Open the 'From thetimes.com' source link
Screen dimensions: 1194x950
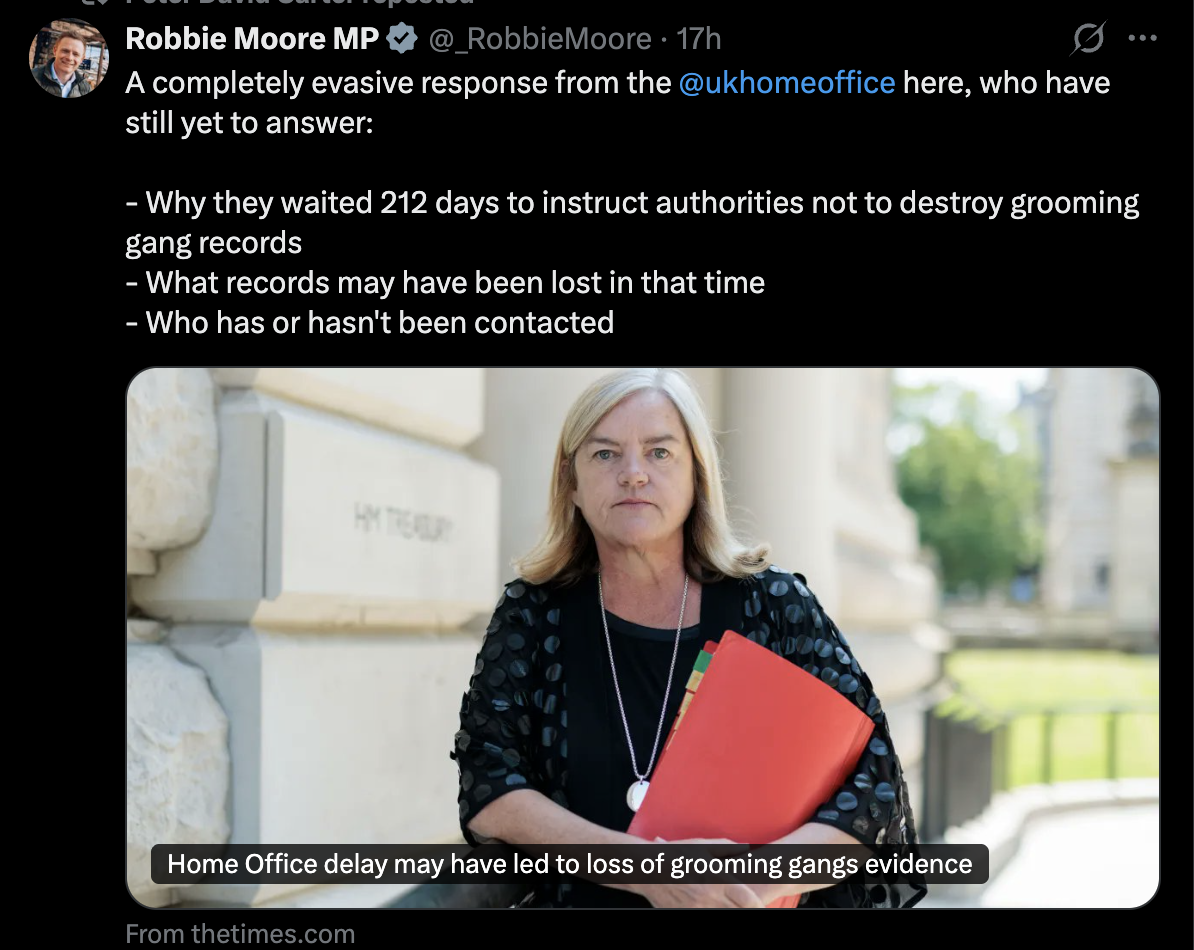(x=240, y=934)
